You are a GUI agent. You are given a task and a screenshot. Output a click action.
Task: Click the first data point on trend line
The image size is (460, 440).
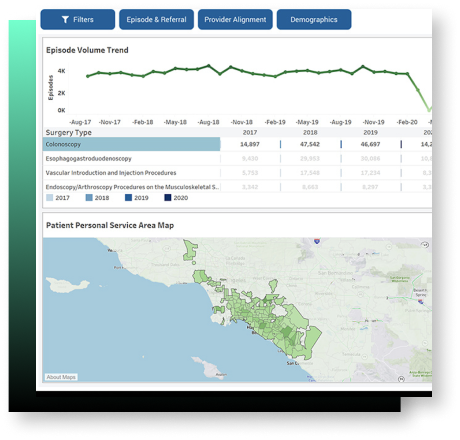88,76
